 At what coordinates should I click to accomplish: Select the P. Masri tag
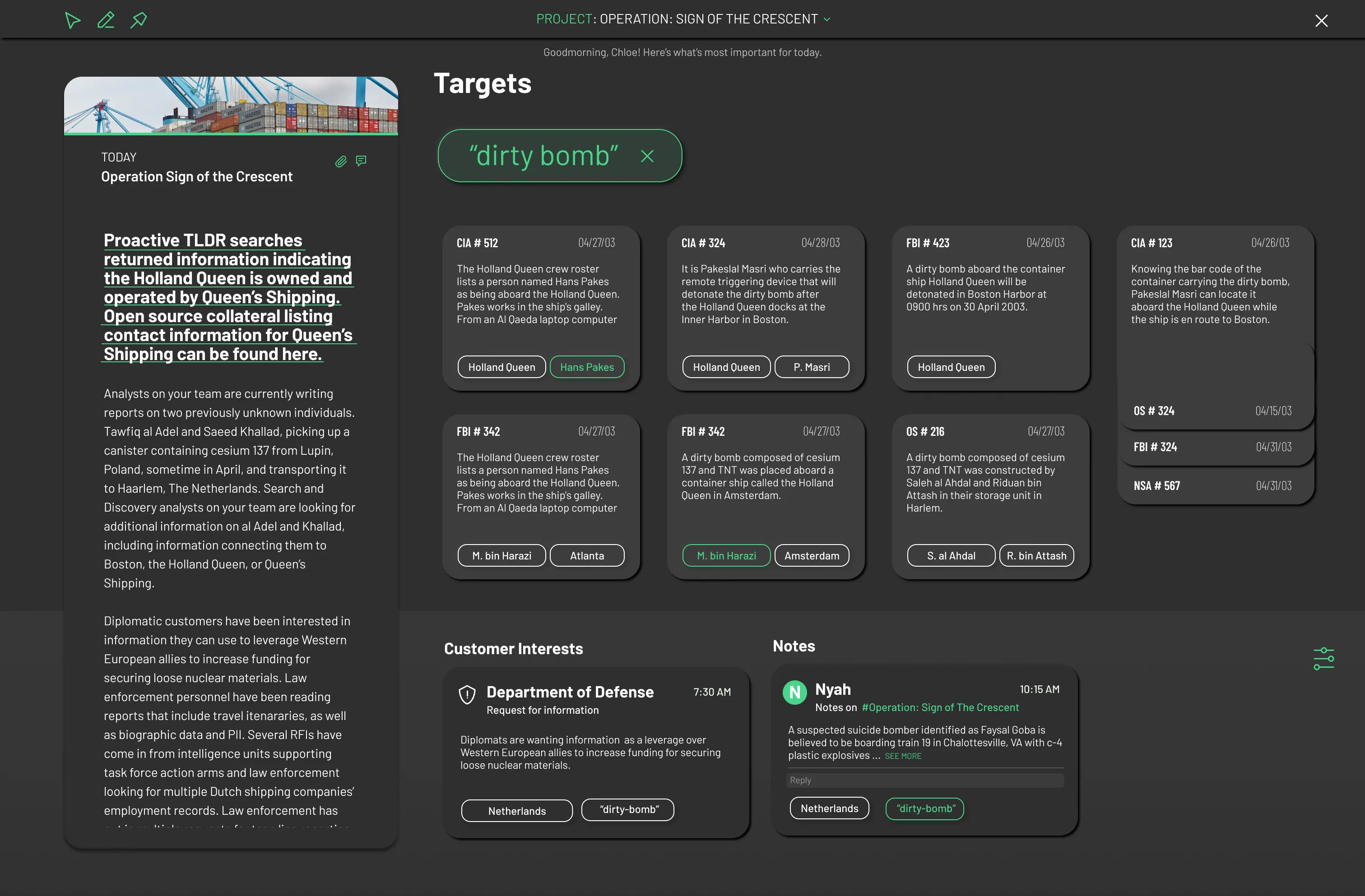(811, 367)
